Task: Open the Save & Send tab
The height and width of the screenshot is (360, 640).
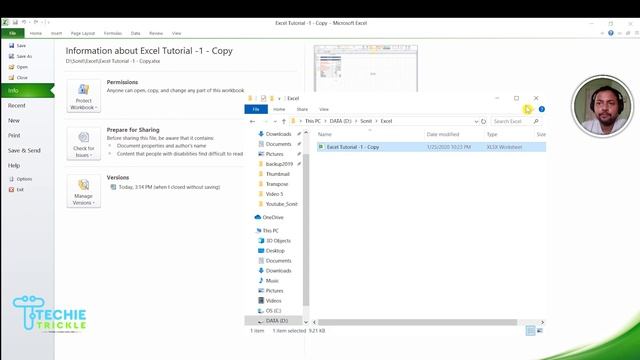Action: [24, 151]
